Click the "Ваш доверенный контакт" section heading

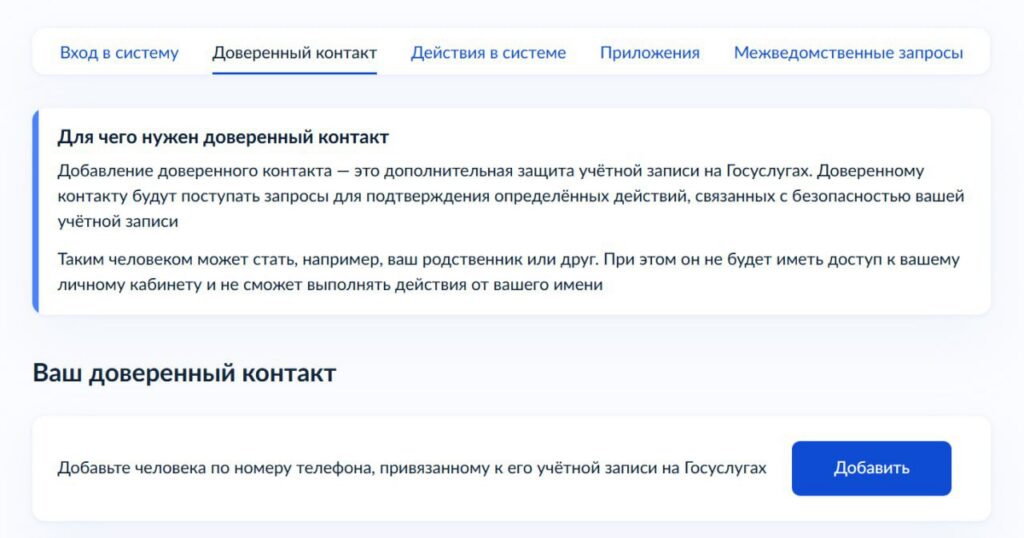(x=184, y=374)
